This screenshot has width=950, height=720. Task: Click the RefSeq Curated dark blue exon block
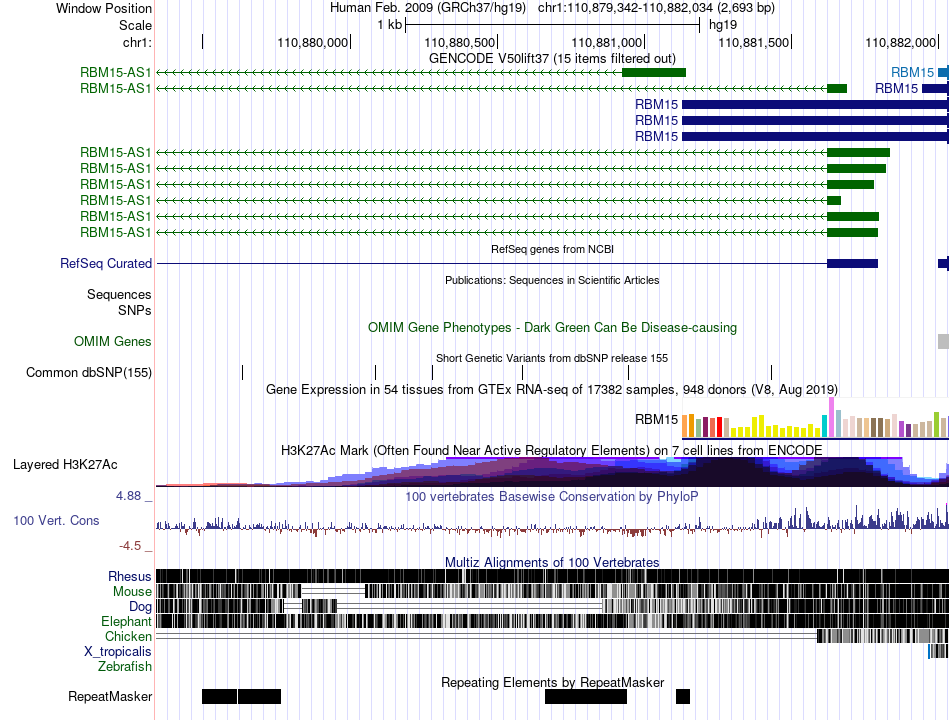[852, 264]
